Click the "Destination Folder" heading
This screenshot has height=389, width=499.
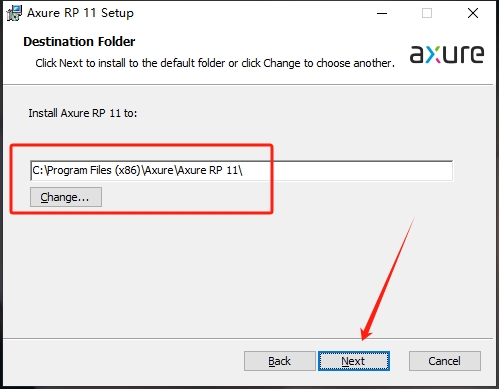79,42
